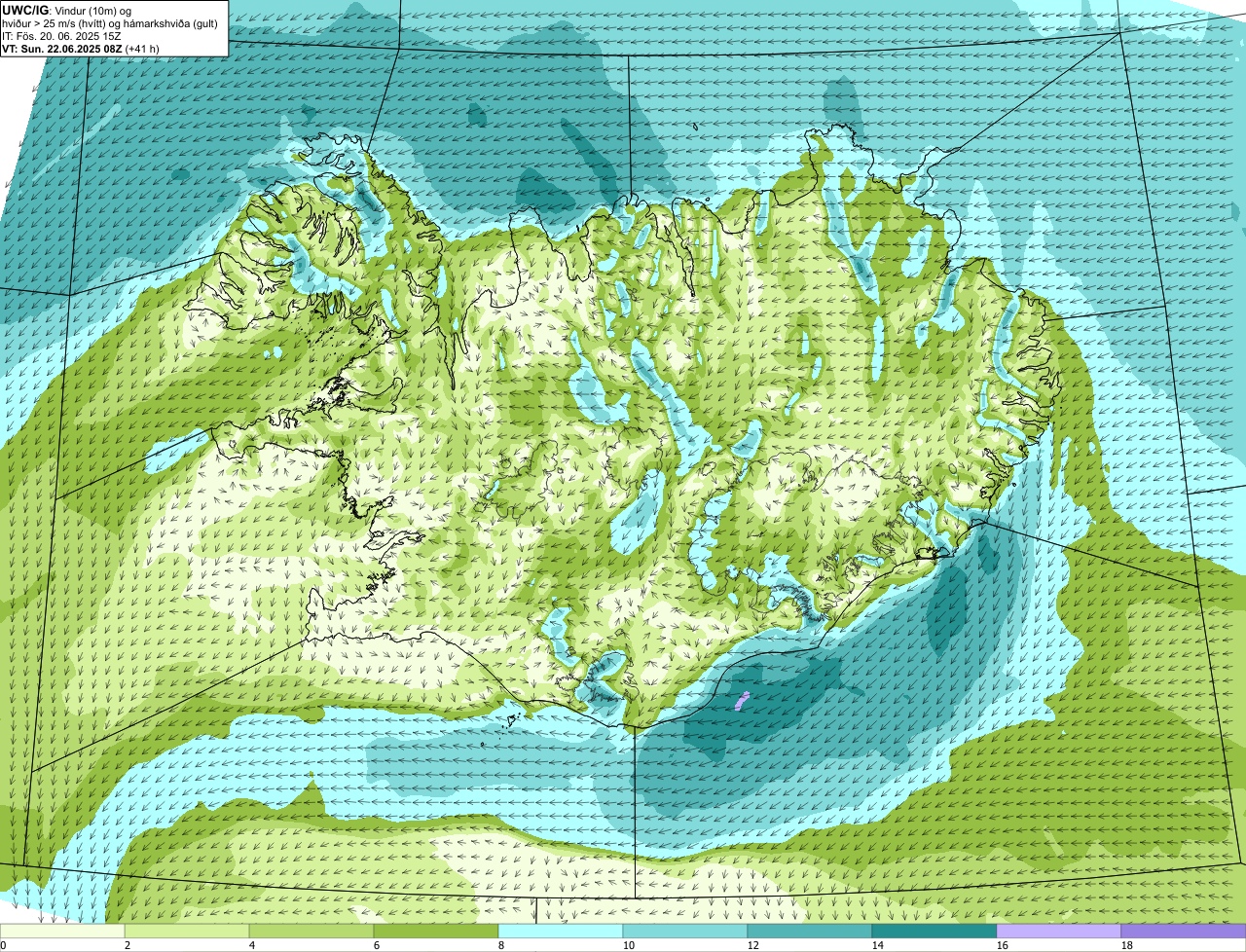Screen dimensions: 1246x952
Task: Click the 'UWC/IG: Vindur (10m) og' title line
Action: [67, 10]
